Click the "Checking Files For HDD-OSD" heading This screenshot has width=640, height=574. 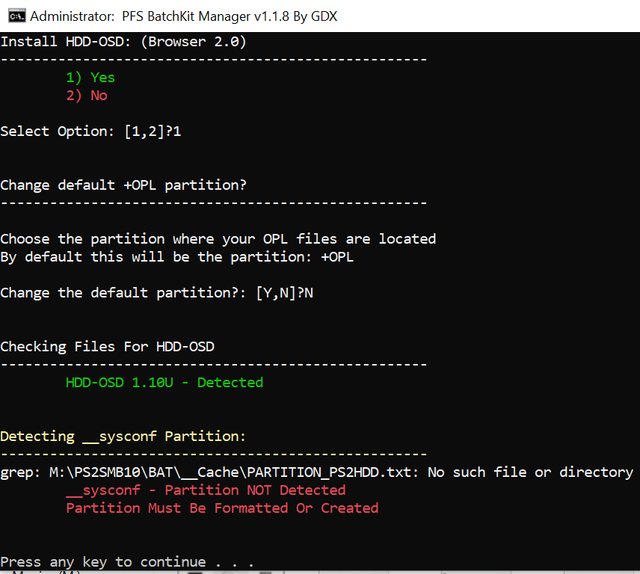pyautogui.click(x=107, y=347)
